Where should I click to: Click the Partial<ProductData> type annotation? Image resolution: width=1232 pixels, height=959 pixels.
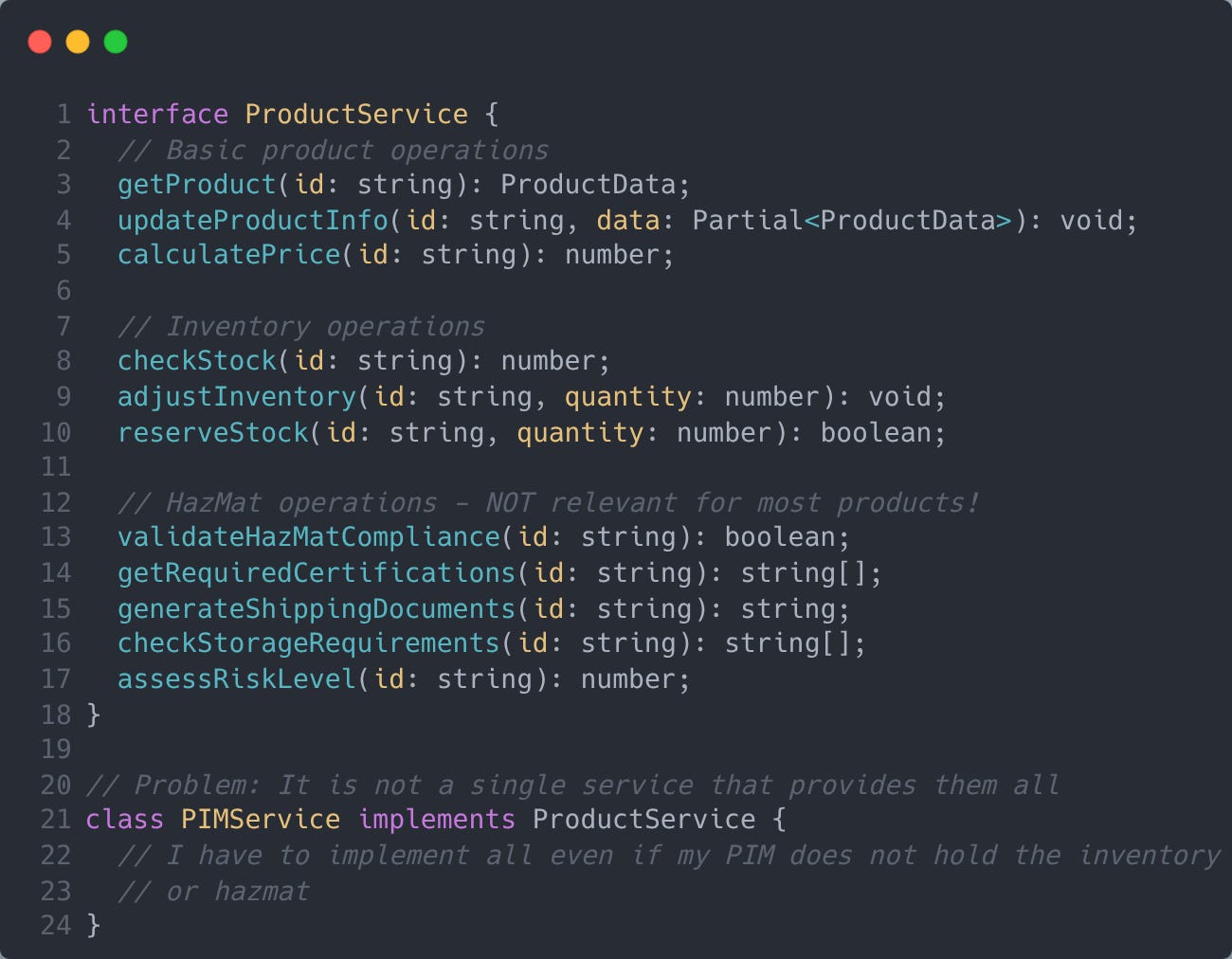(x=852, y=220)
